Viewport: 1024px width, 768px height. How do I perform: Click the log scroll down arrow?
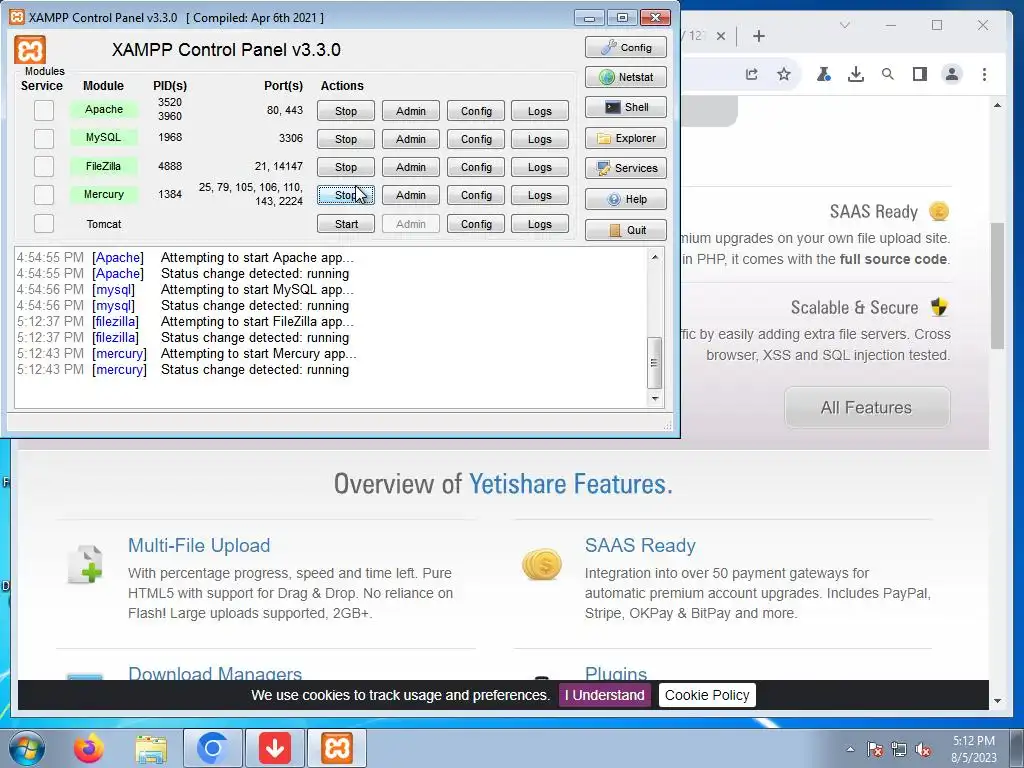coord(655,398)
